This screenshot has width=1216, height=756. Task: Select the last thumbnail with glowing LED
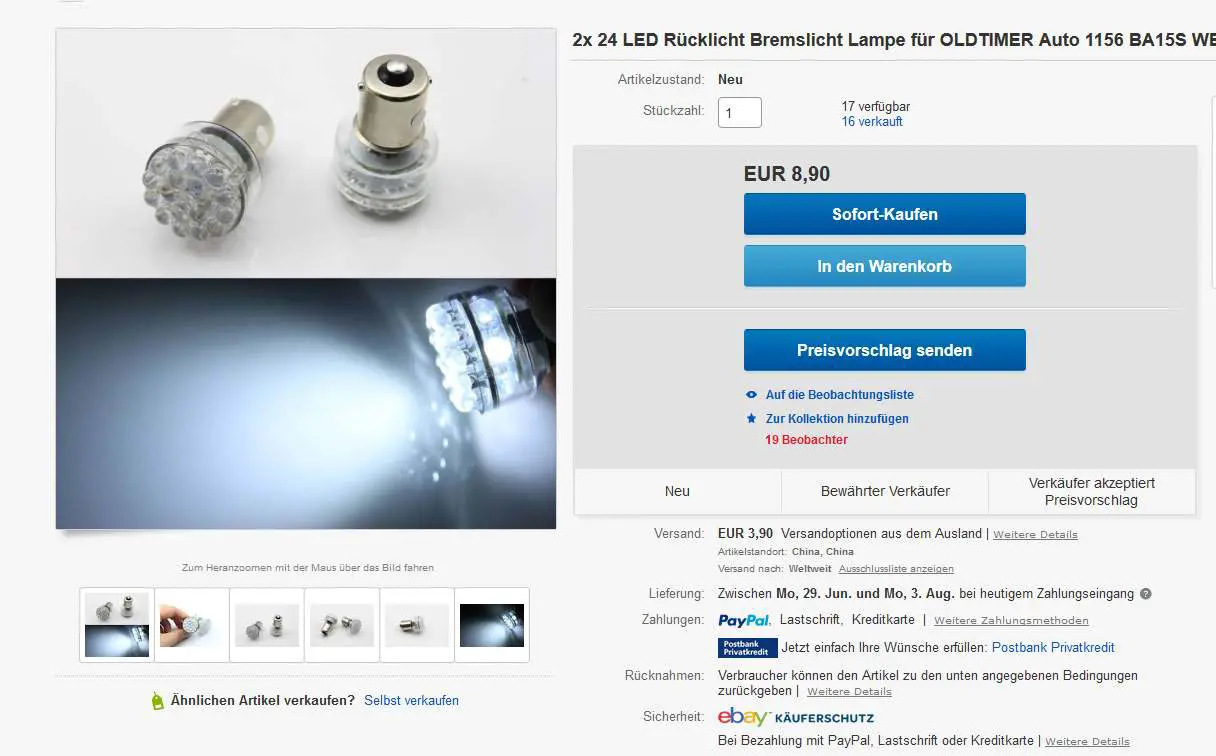(x=492, y=625)
